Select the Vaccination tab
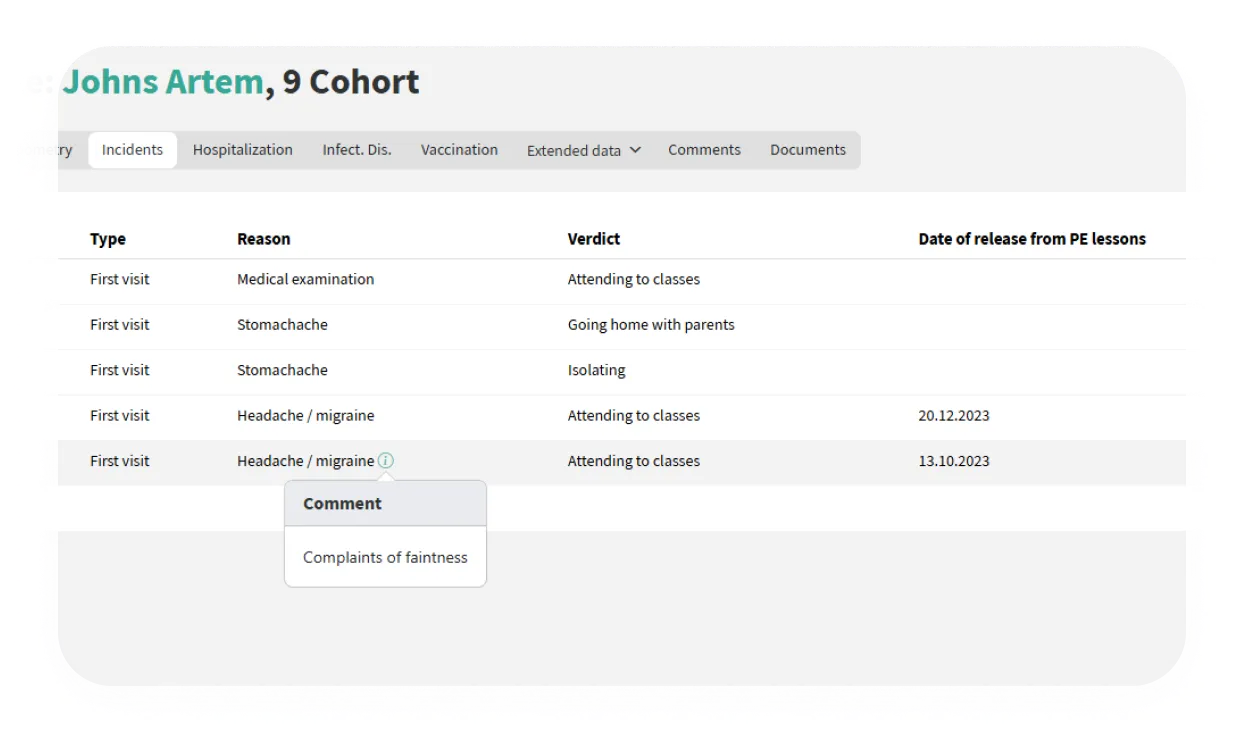Image resolution: width=1242 pixels, height=753 pixels. click(459, 150)
